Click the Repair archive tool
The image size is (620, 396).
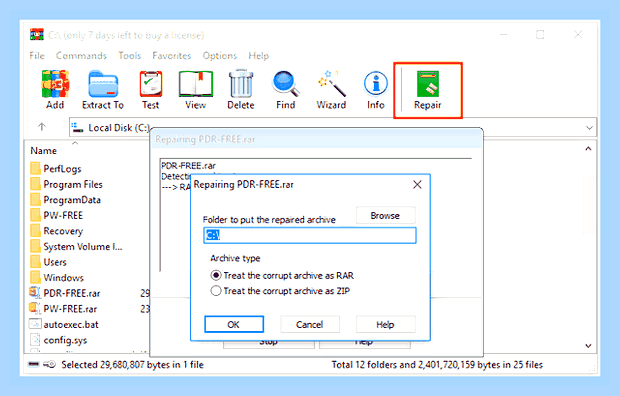pyautogui.click(x=427, y=90)
